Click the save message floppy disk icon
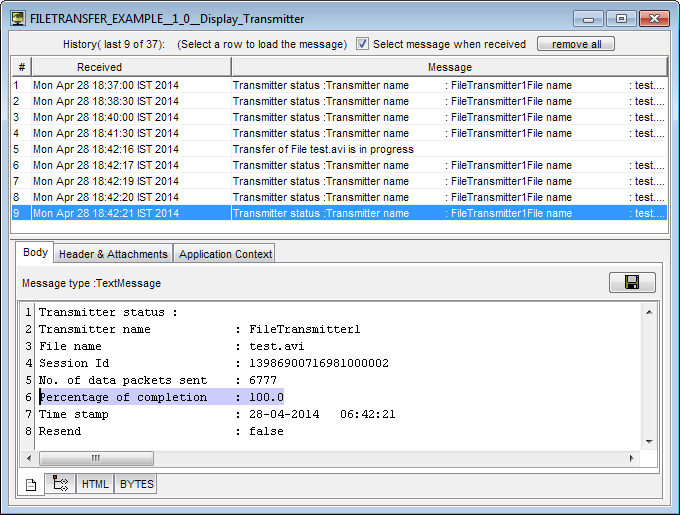 [x=632, y=283]
